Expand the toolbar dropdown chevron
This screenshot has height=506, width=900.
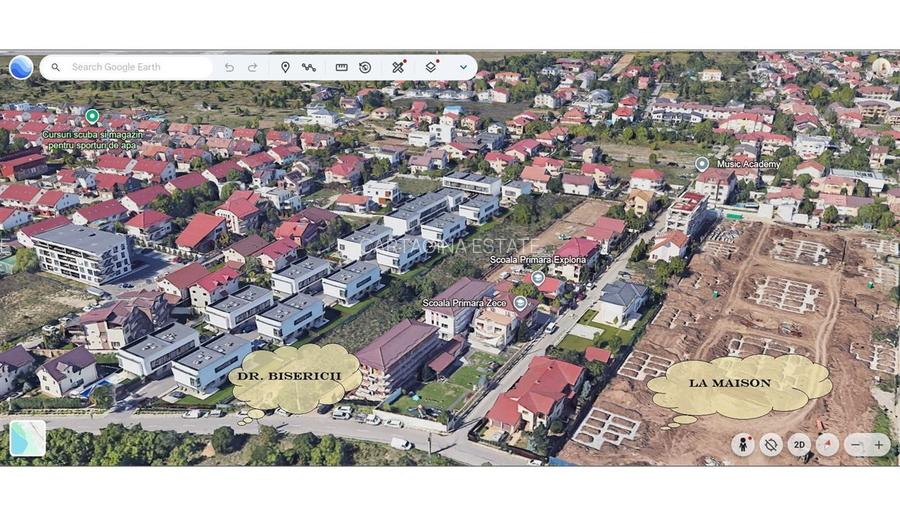tap(463, 67)
